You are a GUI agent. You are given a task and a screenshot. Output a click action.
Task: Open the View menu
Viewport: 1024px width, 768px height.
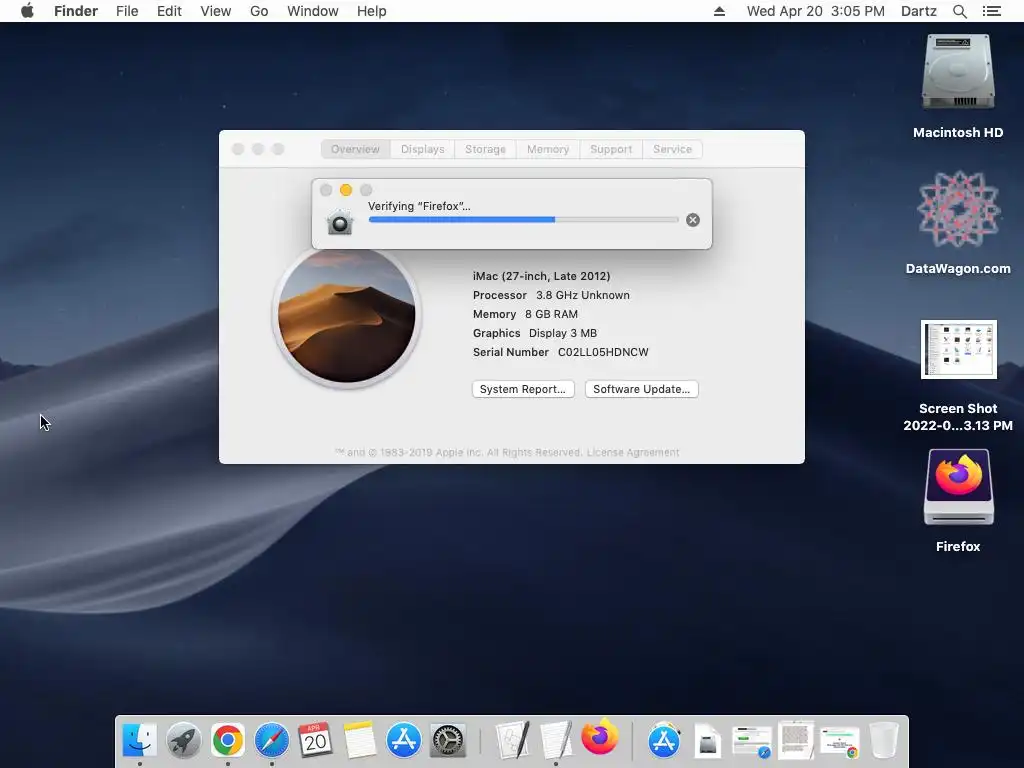[216, 11]
